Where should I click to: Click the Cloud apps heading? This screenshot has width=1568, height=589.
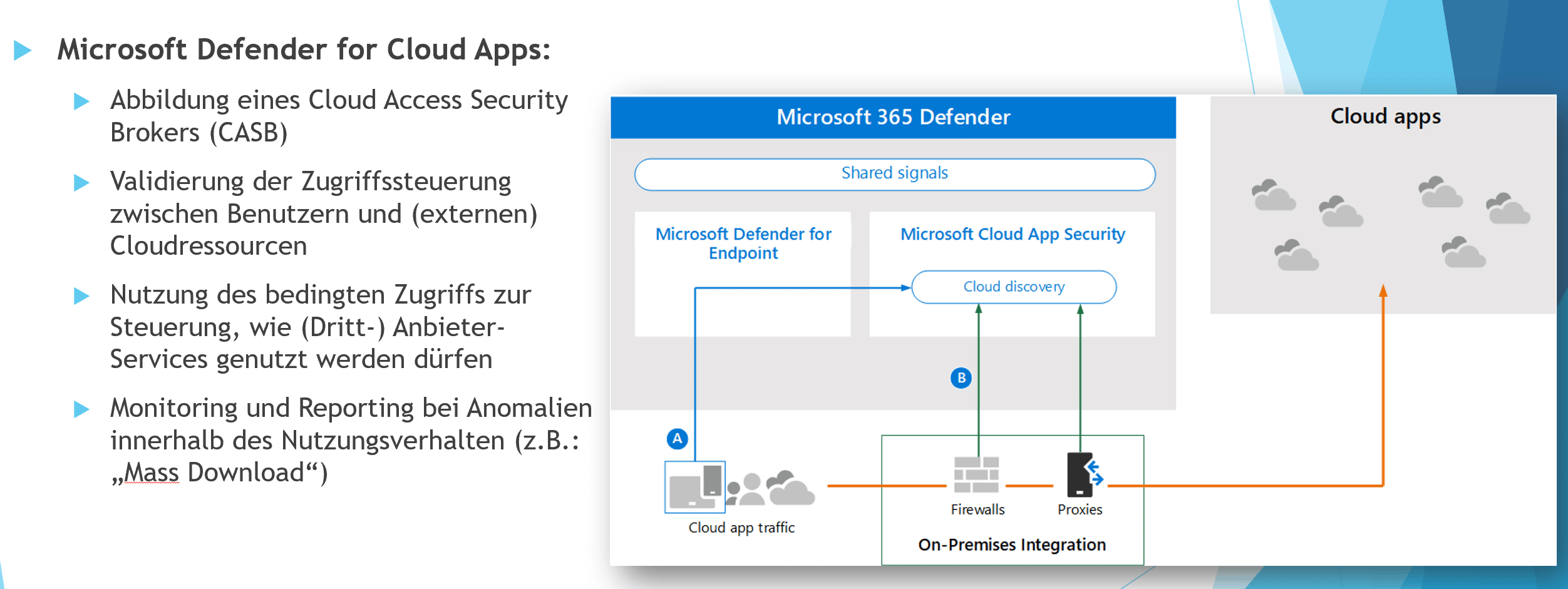click(1385, 117)
